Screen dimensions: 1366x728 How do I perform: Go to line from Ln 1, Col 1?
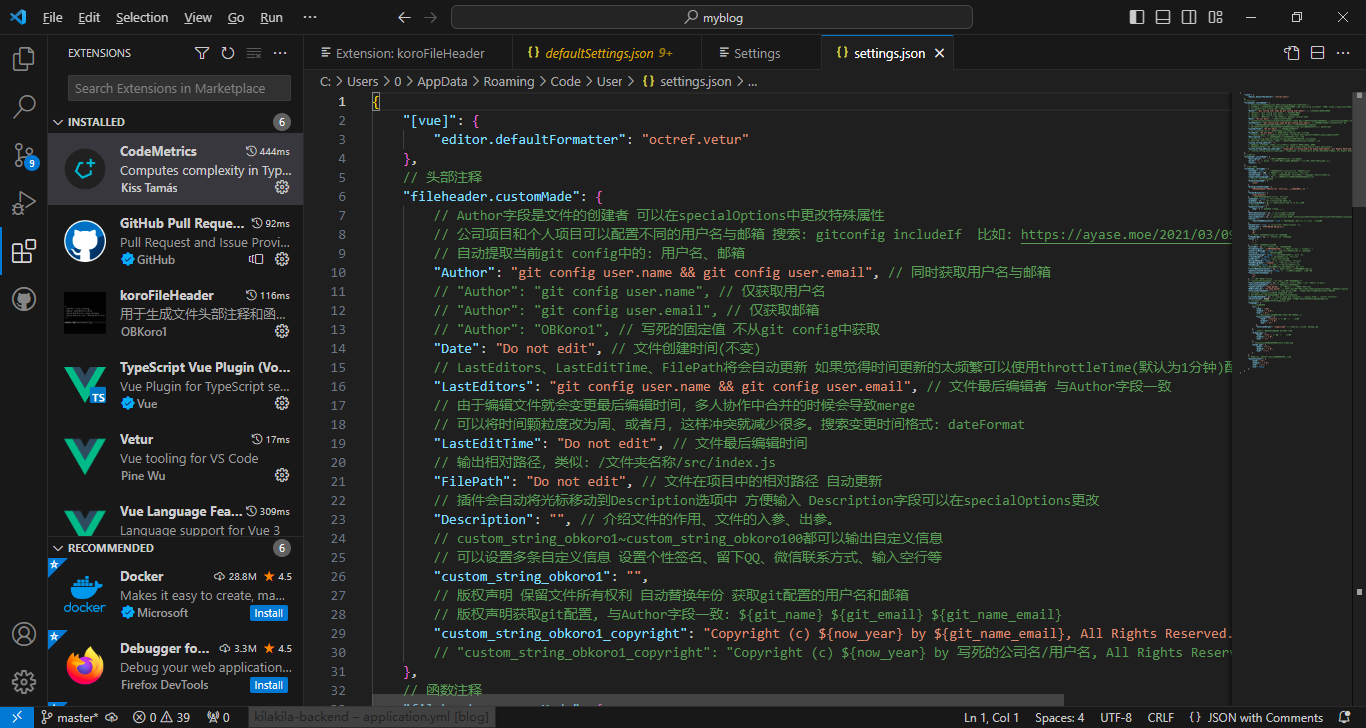[x=991, y=717]
